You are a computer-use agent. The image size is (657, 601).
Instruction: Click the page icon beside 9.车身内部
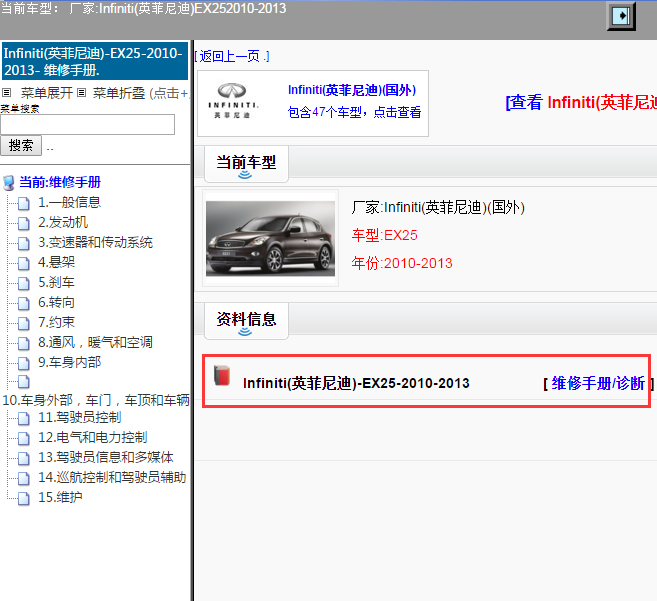click(24, 363)
